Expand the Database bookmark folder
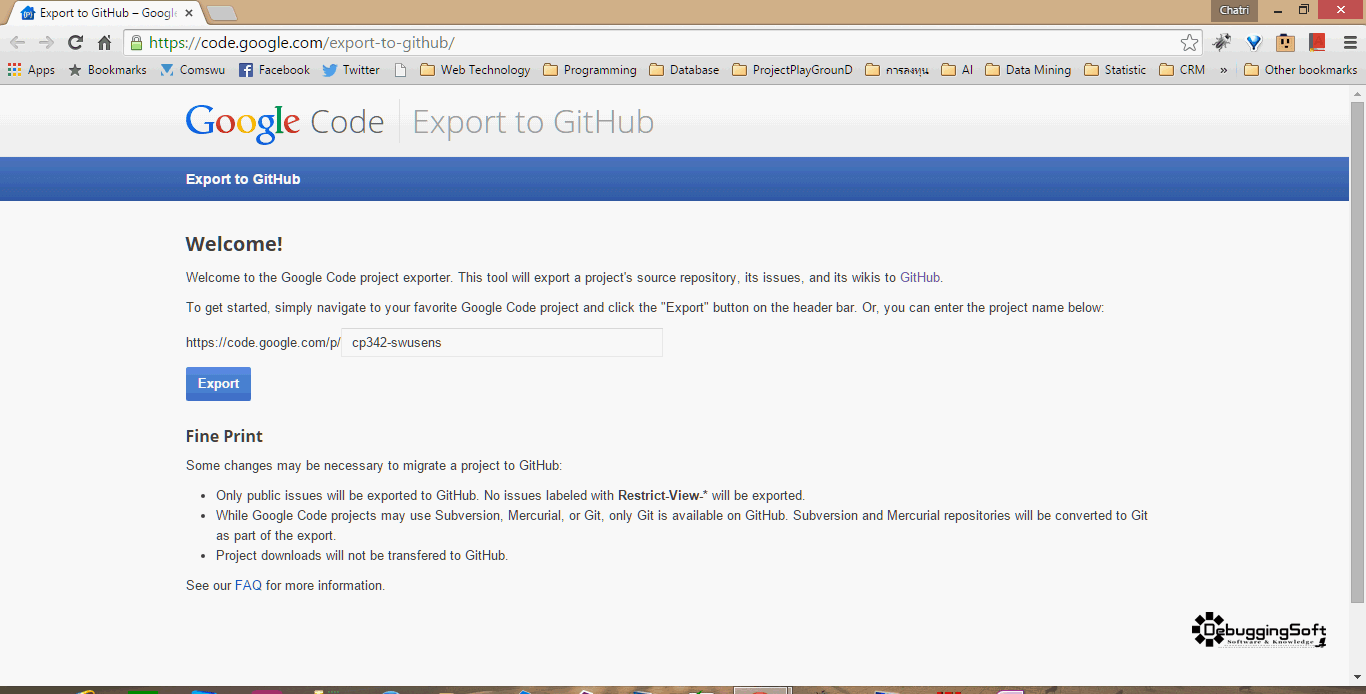Screen dimensions: 1366x694 coord(684,70)
